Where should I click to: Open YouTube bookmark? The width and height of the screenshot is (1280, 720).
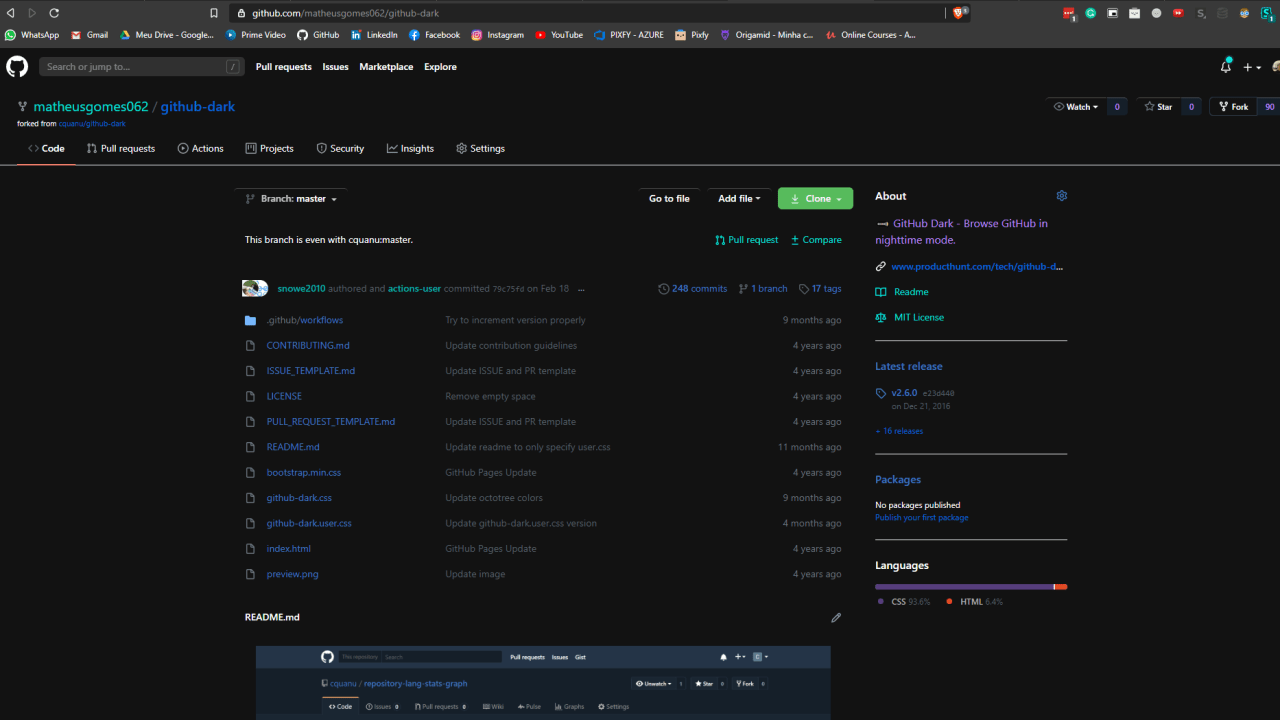[559, 35]
